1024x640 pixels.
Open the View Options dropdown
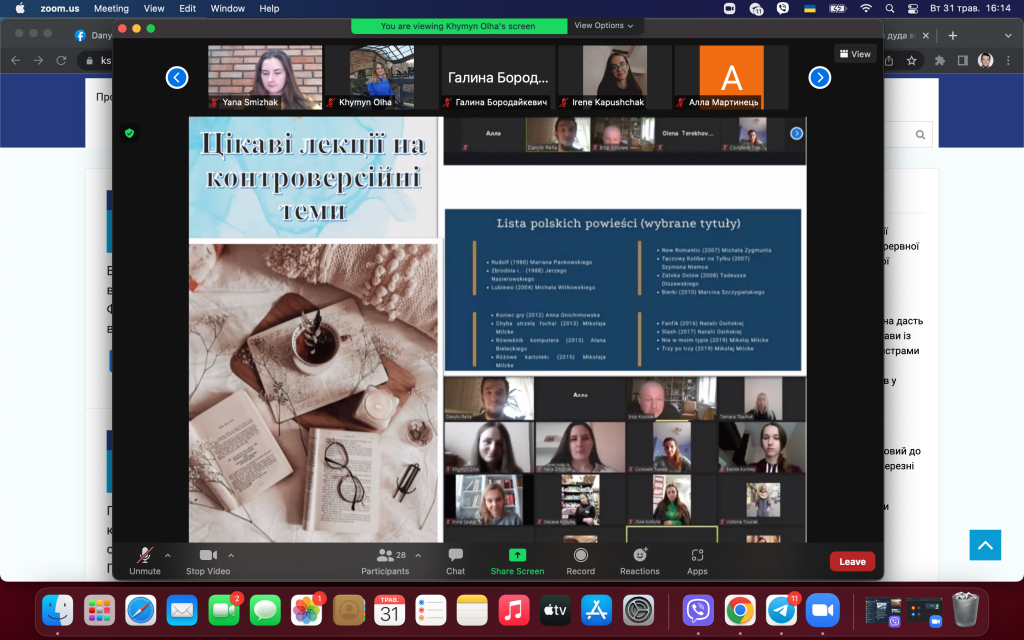603,25
